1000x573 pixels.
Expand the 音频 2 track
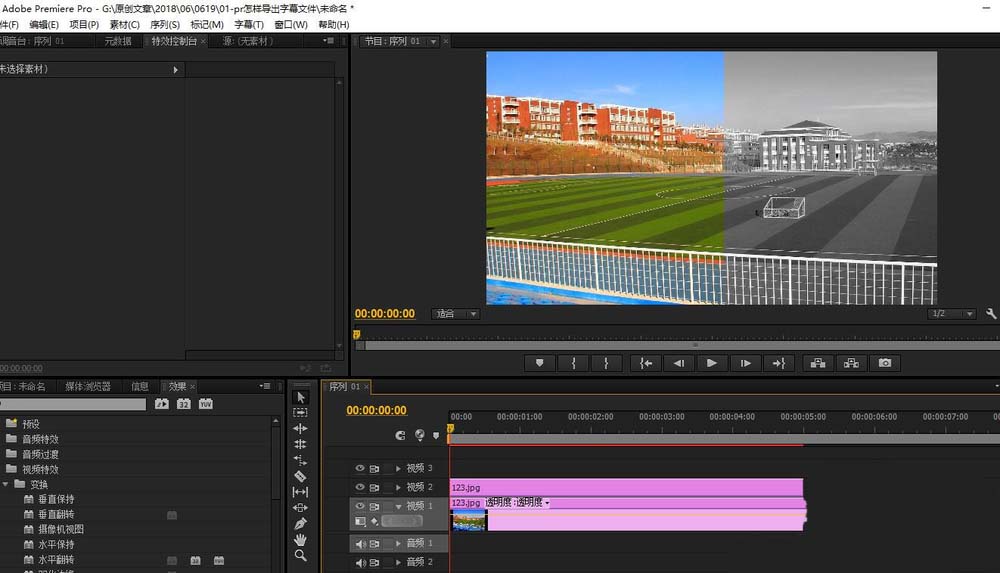[398, 562]
